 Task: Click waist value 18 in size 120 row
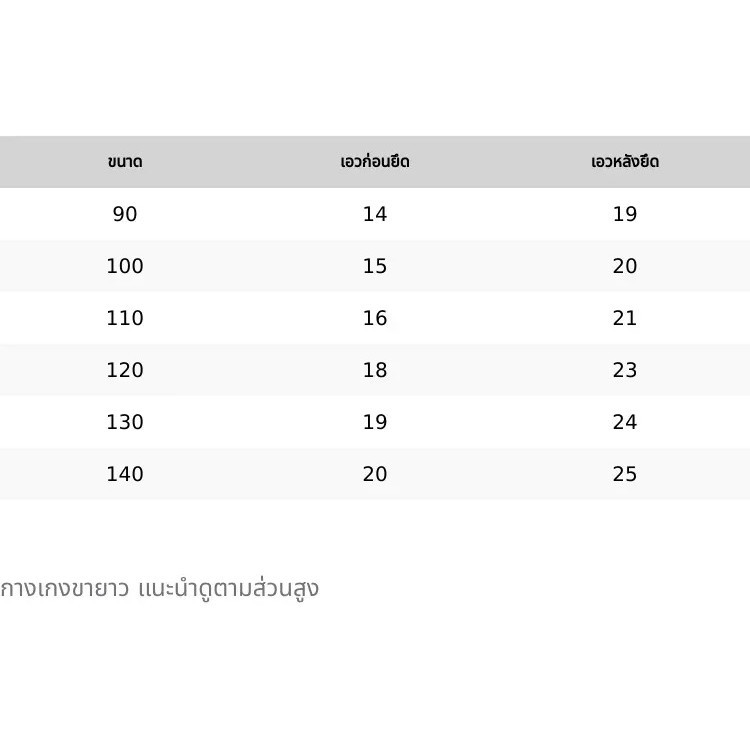pos(375,370)
